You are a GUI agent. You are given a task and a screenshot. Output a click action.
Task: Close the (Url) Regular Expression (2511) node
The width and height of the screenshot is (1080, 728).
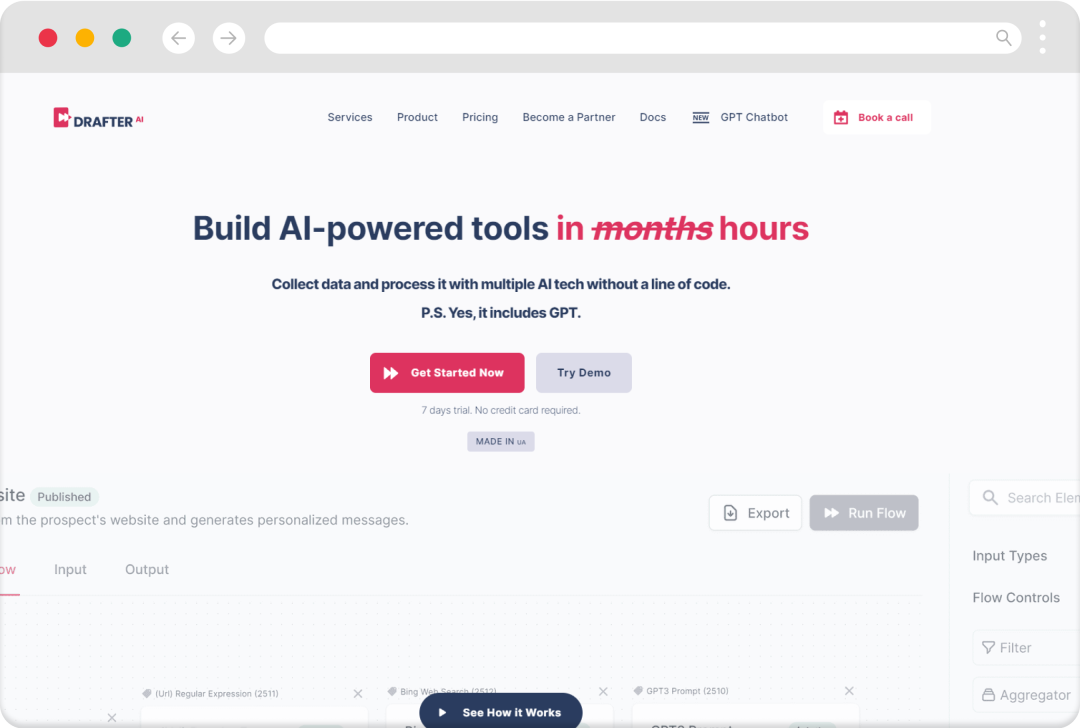point(358,694)
